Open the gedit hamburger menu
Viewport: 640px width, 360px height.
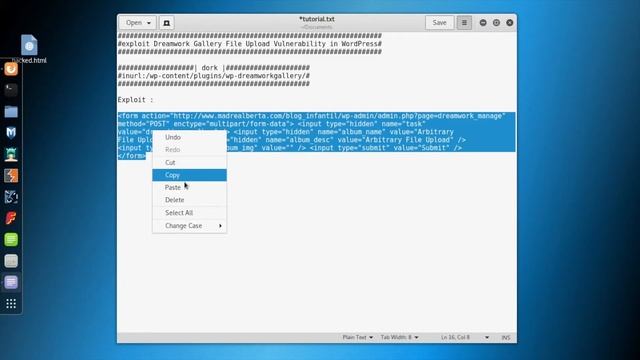[x=464, y=23]
